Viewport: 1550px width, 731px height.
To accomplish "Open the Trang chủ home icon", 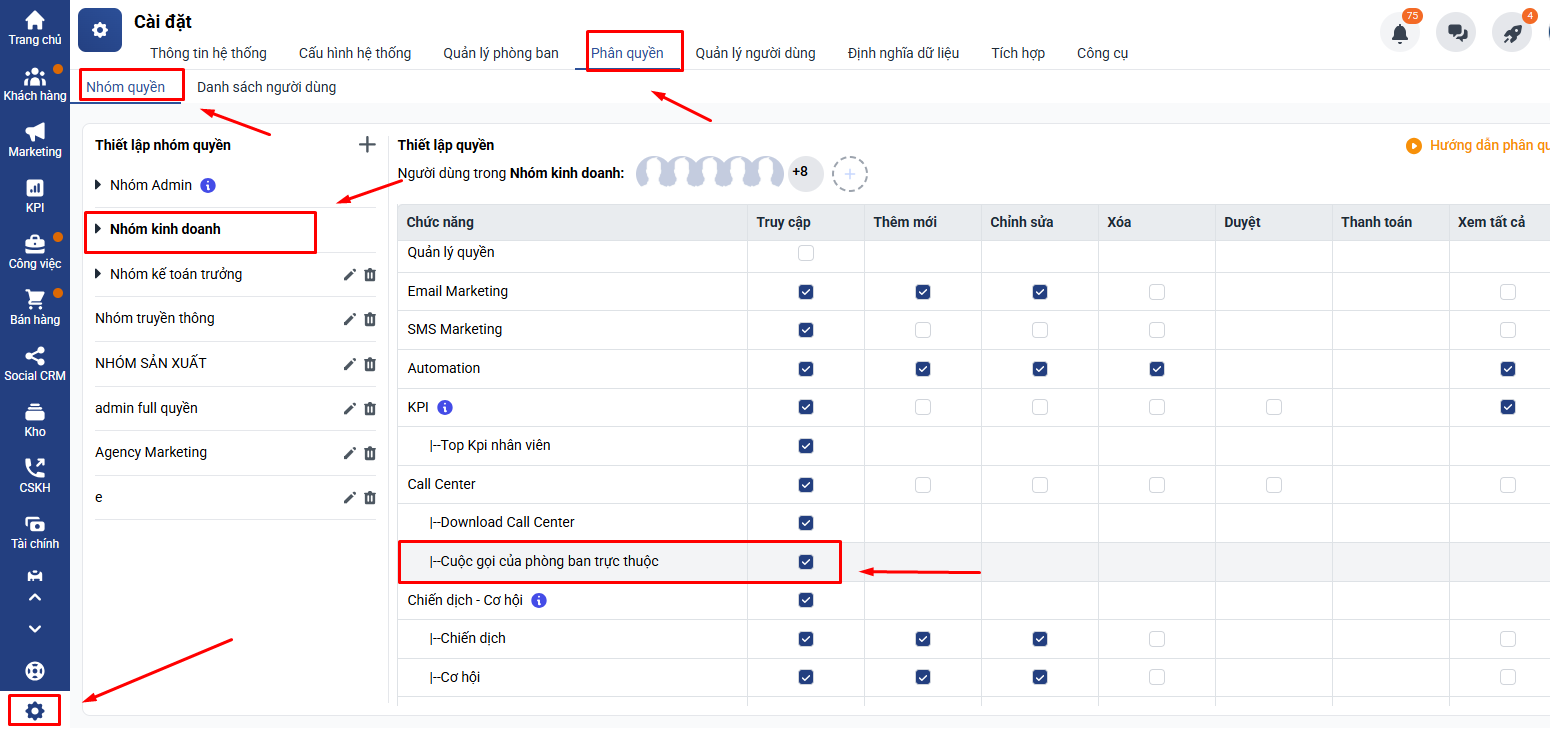I will pyautogui.click(x=35, y=27).
